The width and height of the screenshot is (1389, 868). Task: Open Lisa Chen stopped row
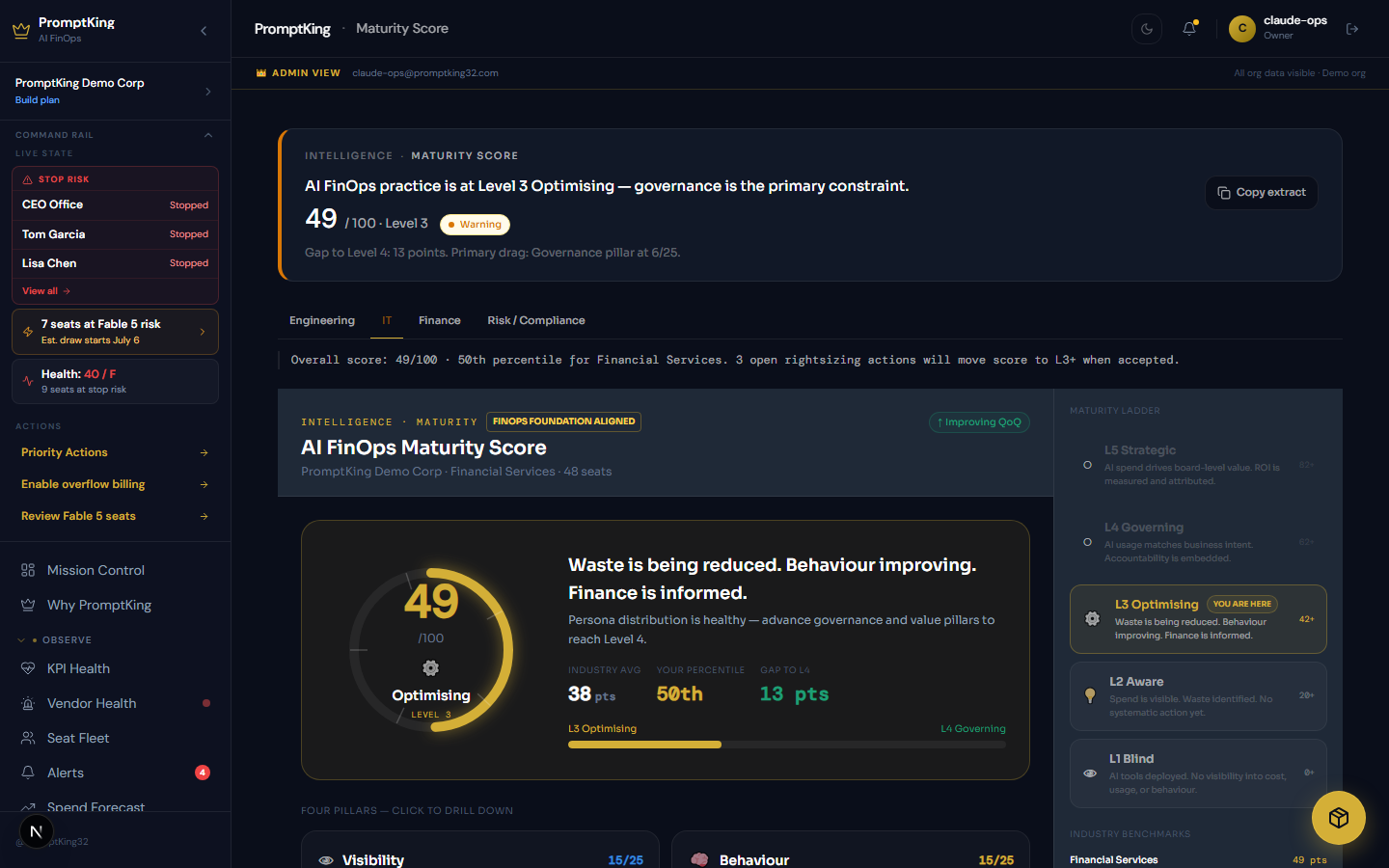pos(115,263)
